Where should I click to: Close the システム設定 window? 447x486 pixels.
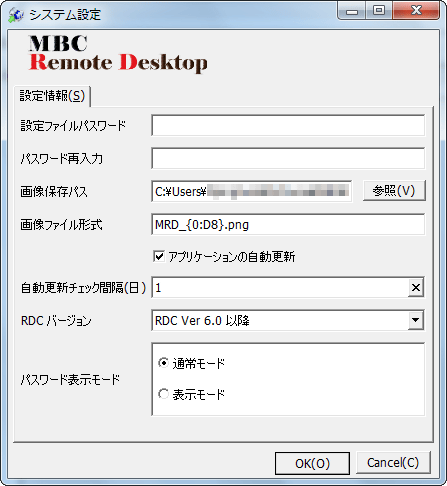click(416, 11)
